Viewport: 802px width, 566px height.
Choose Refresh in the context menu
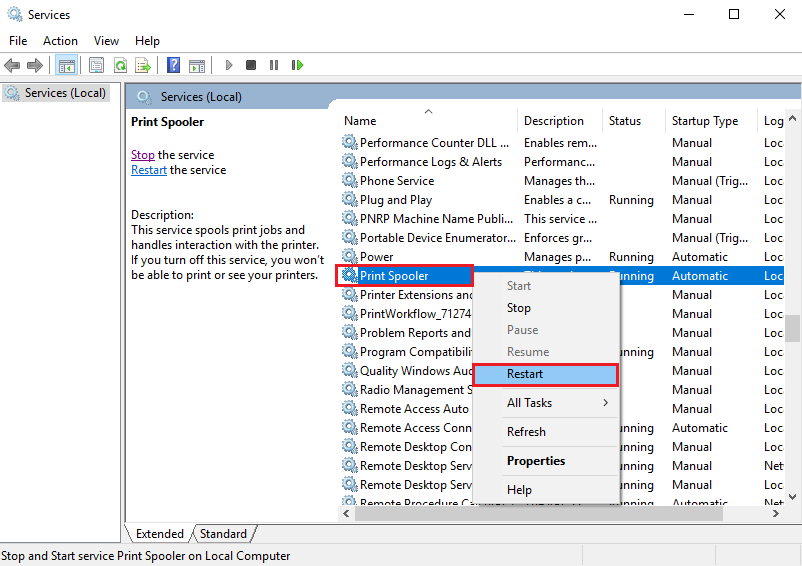pyautogui.click(x=546, y=432)
